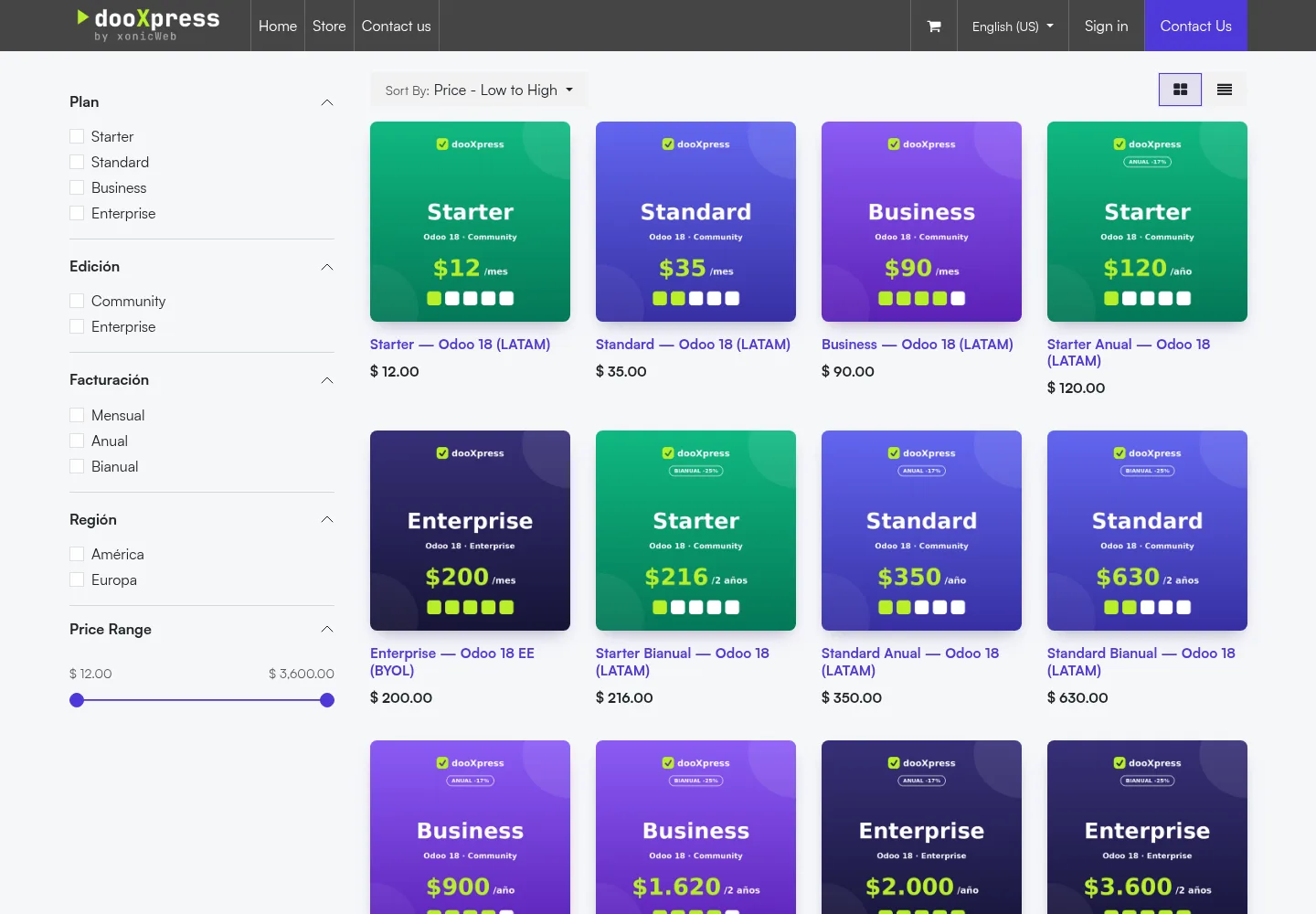Open the Business $90 /mes product image
Viewport: 1316px width, 914px height.
921,221
